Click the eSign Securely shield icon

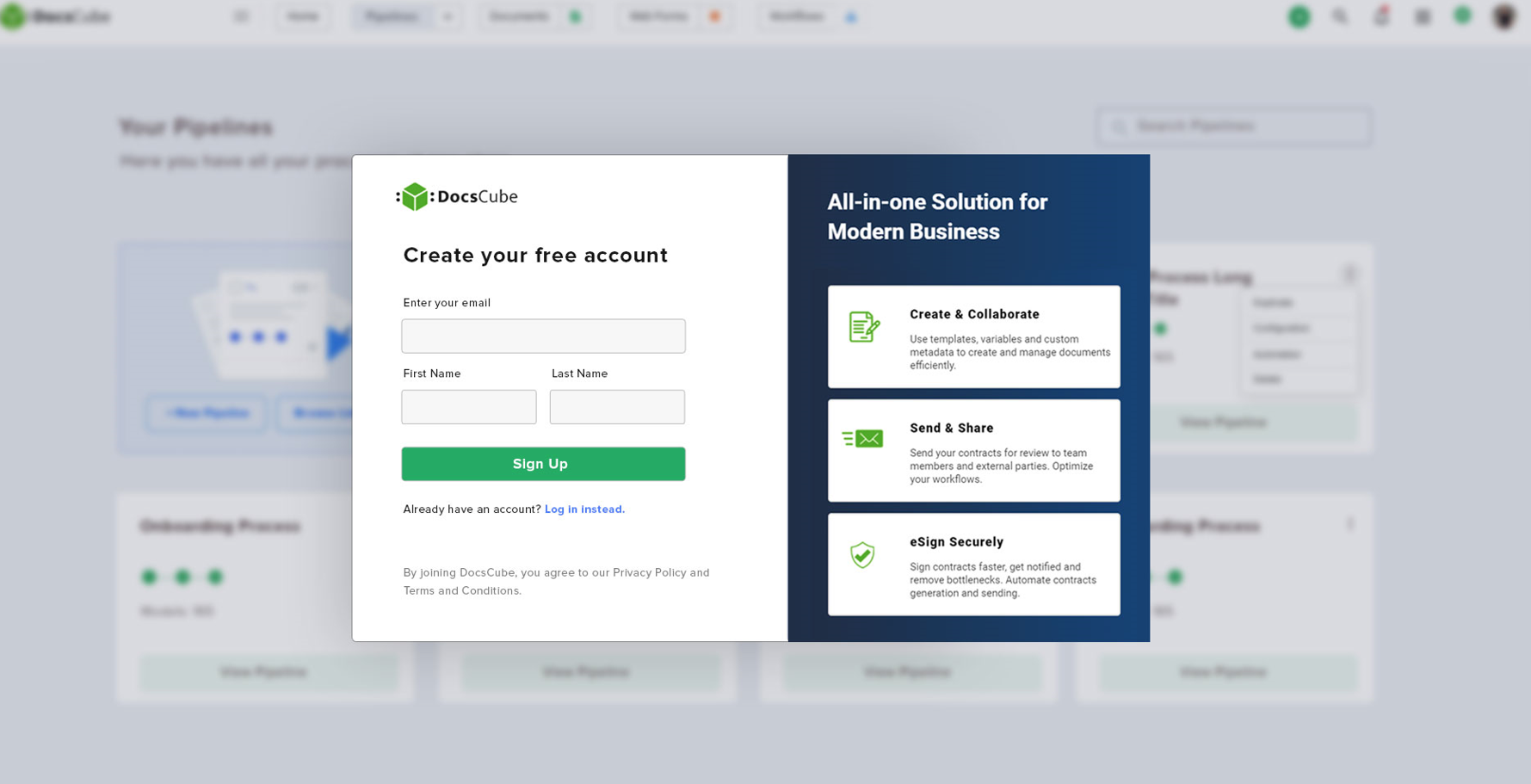tap(862, 555)
